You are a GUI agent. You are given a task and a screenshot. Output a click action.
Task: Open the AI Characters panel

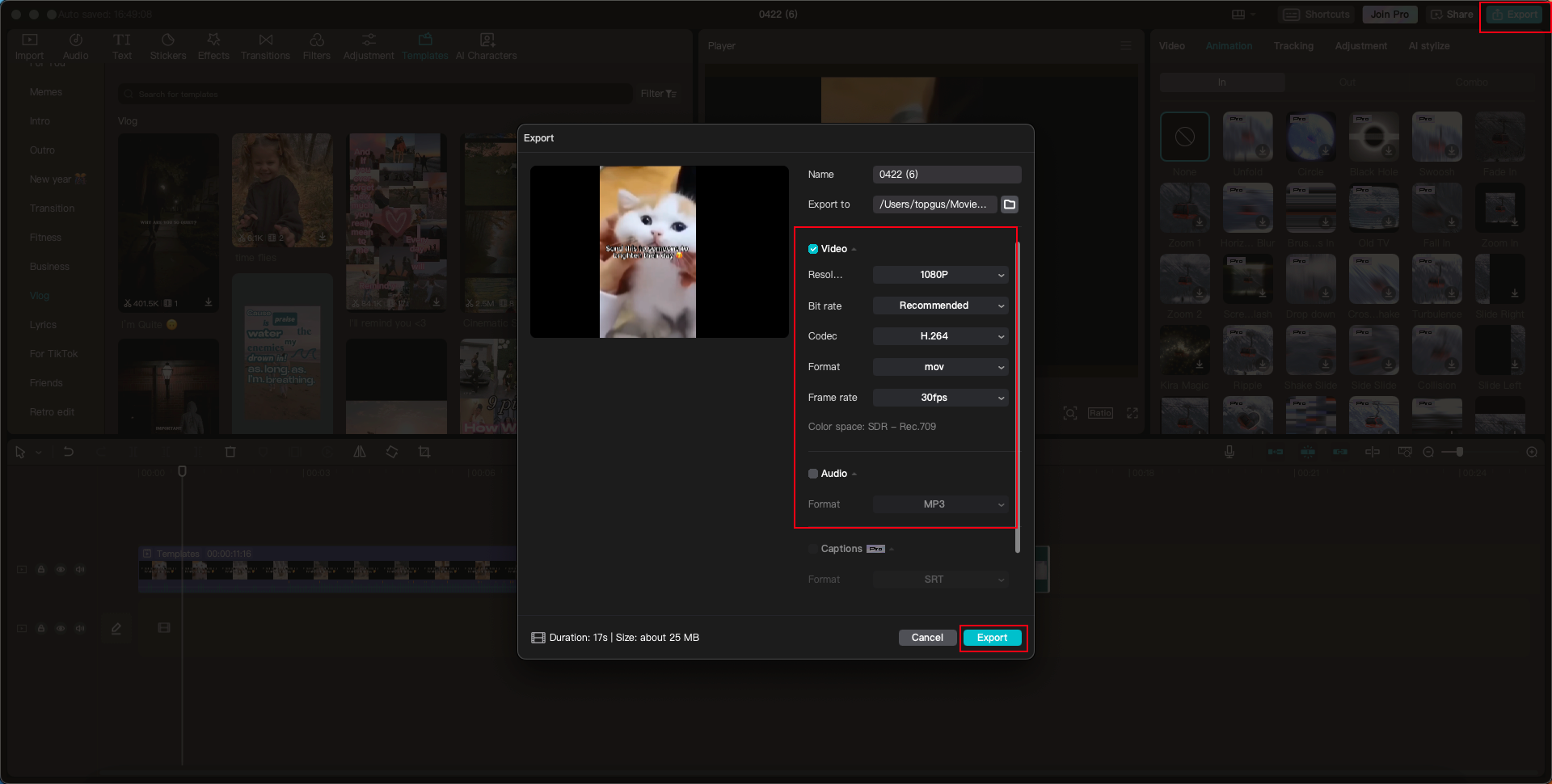487,46
